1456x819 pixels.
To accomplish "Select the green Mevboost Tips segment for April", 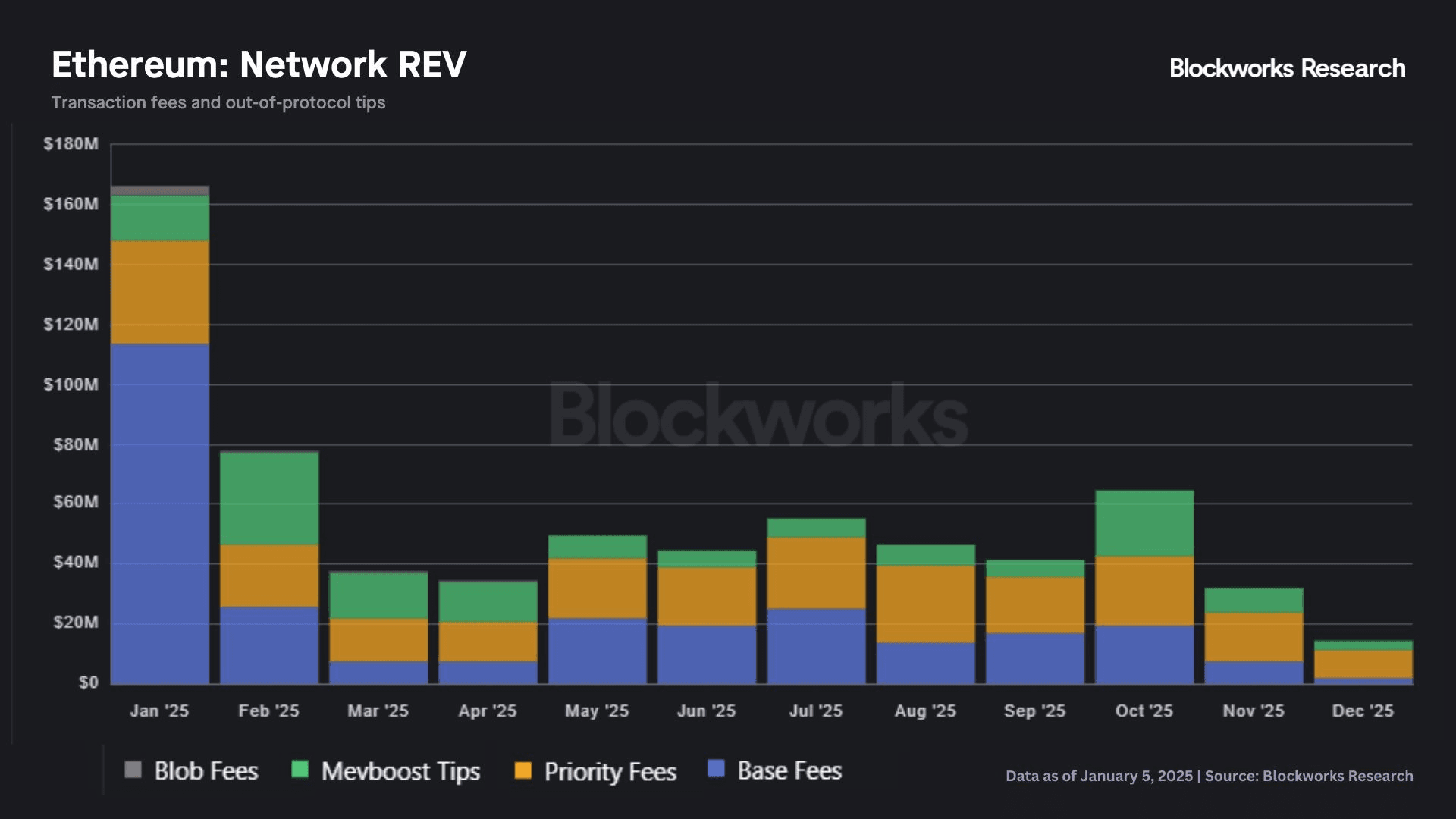I will pyautogui.click(x=488, y=602).
